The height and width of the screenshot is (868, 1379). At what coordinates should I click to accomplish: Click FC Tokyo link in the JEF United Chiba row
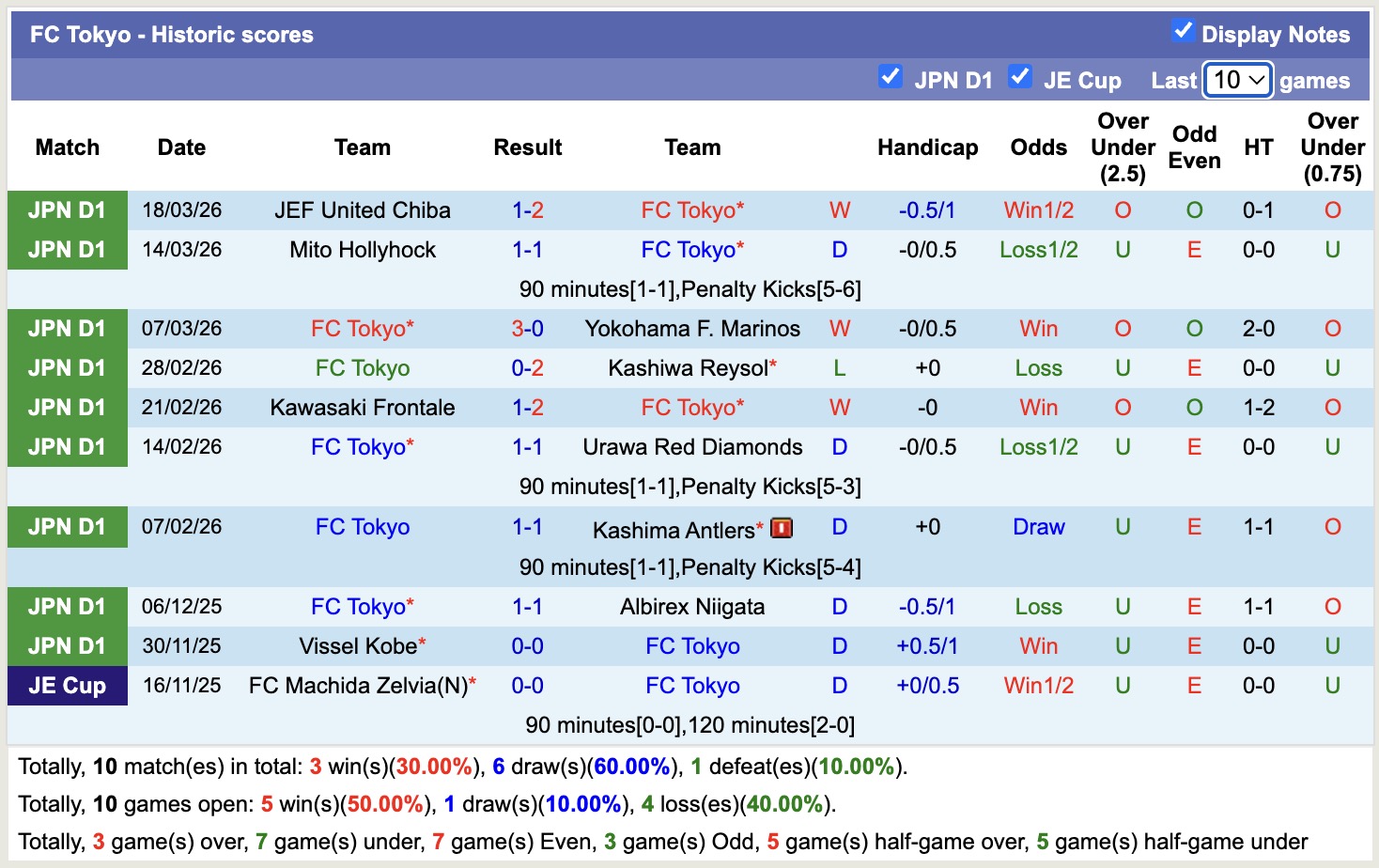(x=689, y=210)
